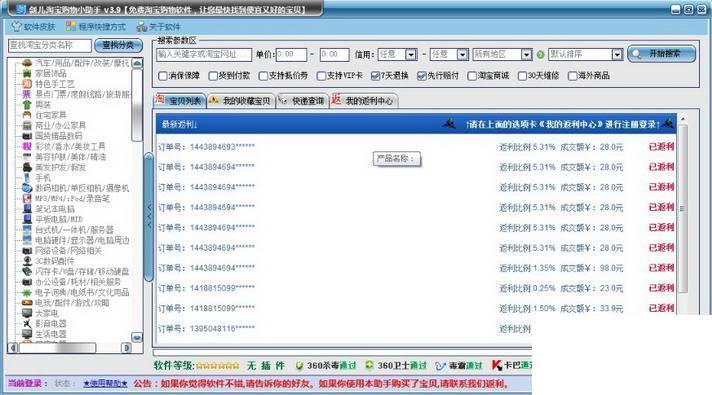Click the 笔记本电脑 laptop icon

[27, 209]
